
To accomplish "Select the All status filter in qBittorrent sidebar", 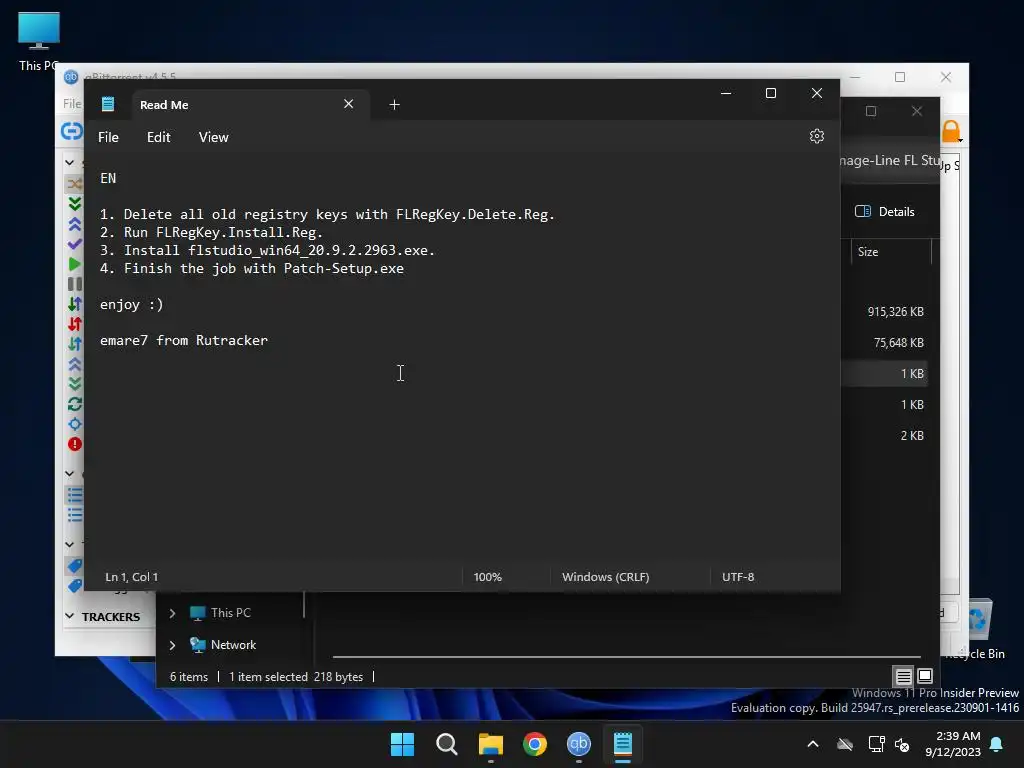I will coord(74,184).
